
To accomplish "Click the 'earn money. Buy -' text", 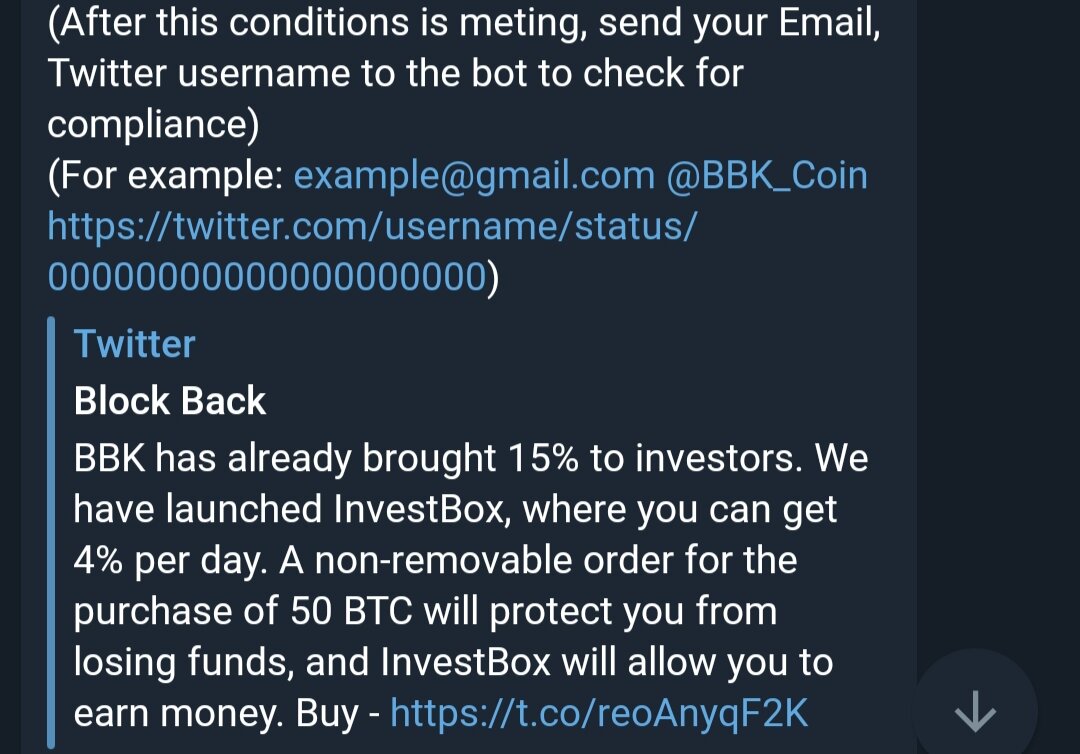I will pos(227,713).
